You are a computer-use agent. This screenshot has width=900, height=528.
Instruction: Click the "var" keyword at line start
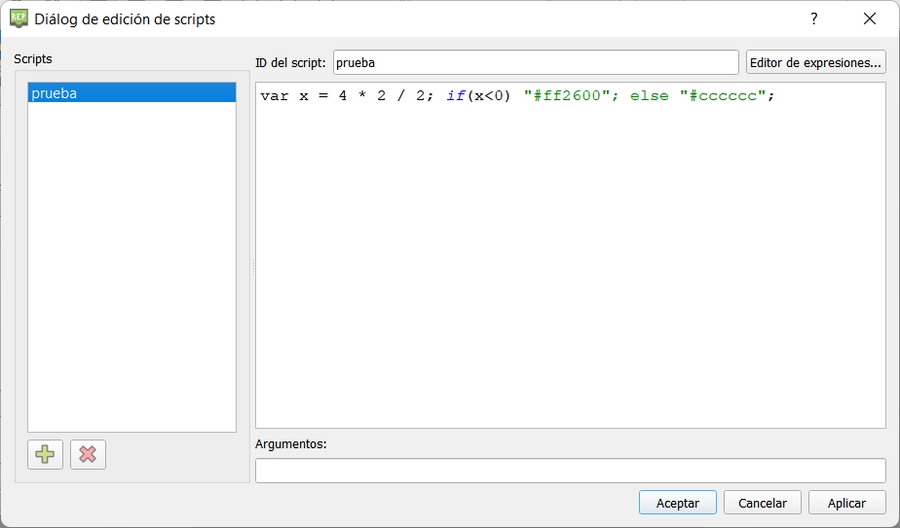coord(274,96)
